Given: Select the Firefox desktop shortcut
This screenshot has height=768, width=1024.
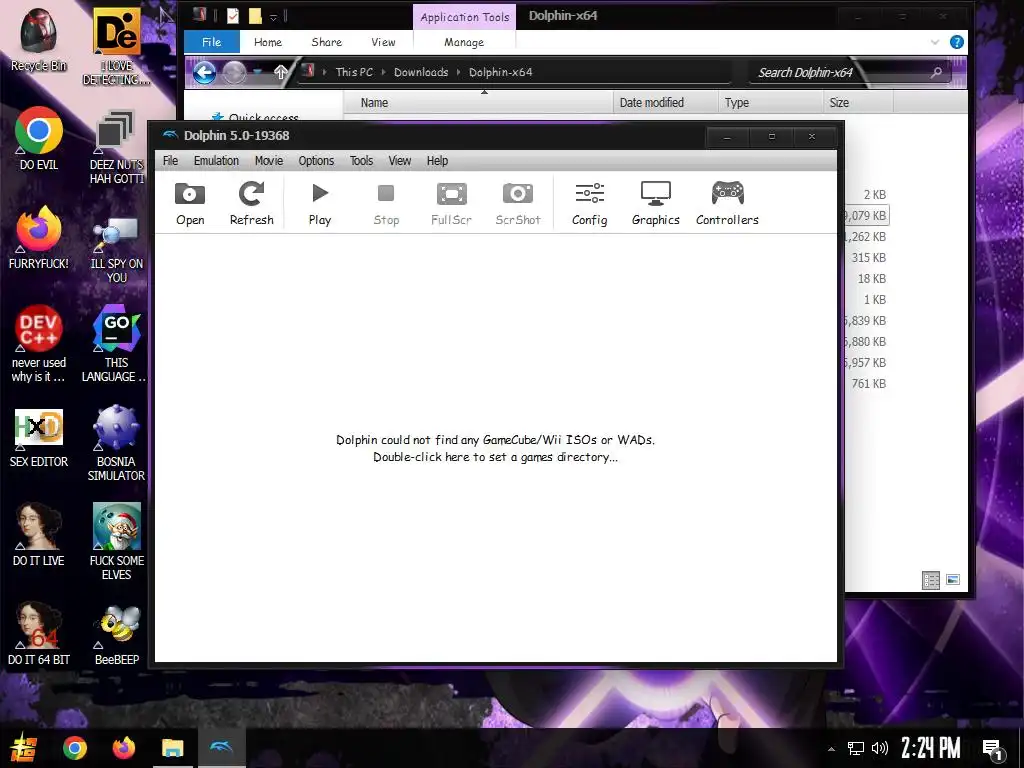Looking at the screenshot, I should [x=39, y=238].
